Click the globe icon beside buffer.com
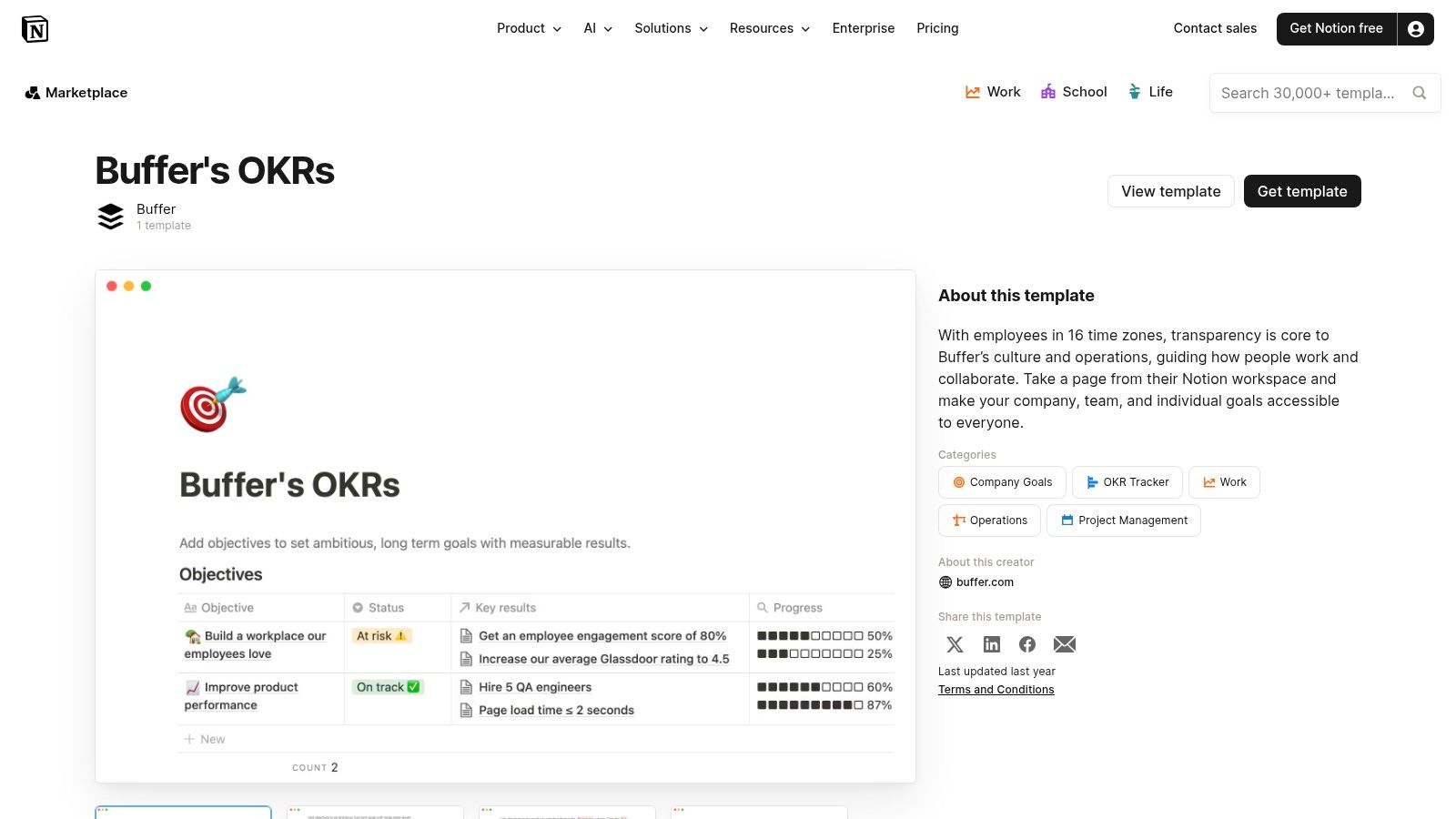The height and width of the screenshot is (819, 1456). point(945,582)
